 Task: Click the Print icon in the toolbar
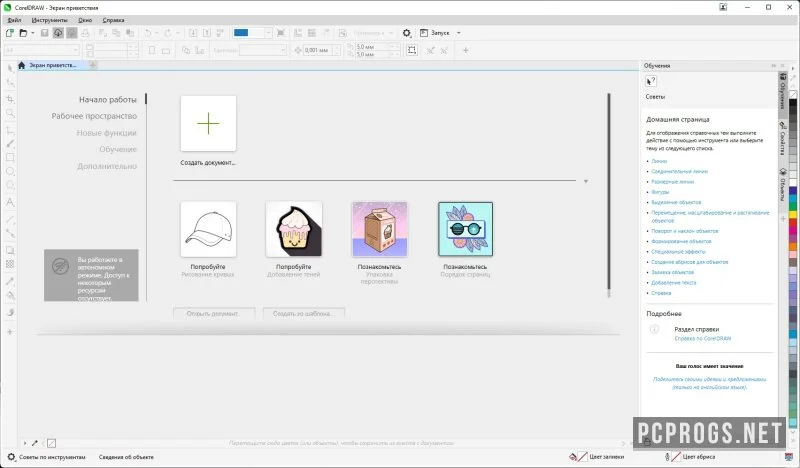click(85, 33)
